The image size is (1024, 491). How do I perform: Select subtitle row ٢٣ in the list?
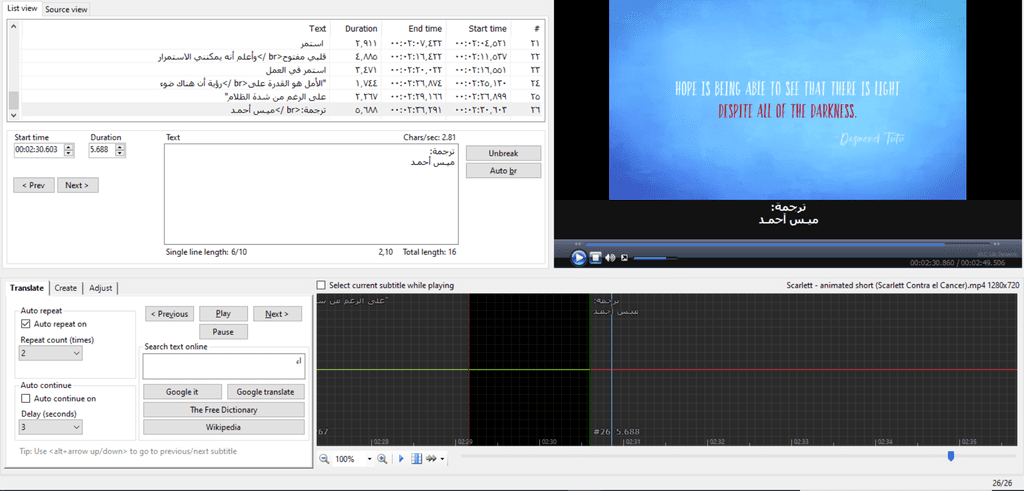tap(283, 70)
